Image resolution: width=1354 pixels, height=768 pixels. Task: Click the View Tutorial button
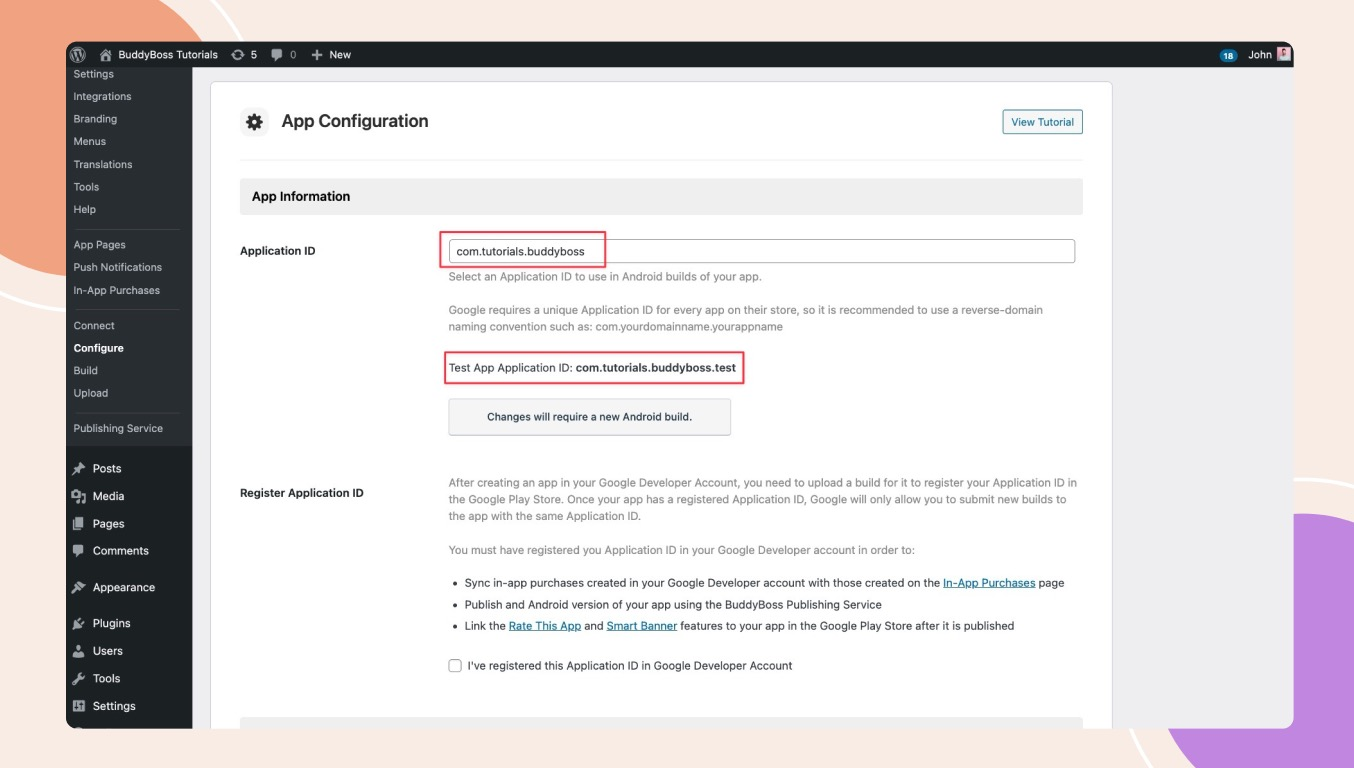(1042, 122)
